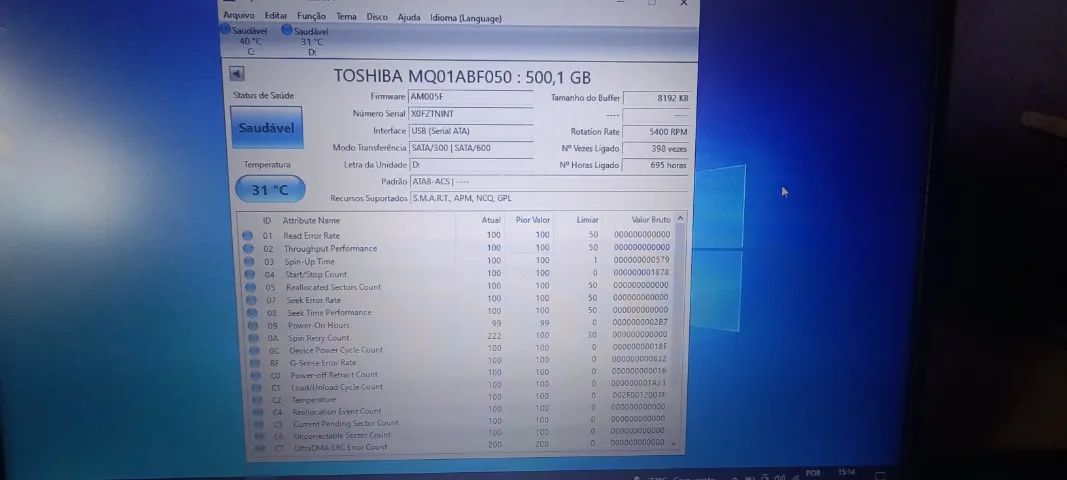
Task: Click status icon of Device Power Cycle Count
Action: (x=255, y=351)
